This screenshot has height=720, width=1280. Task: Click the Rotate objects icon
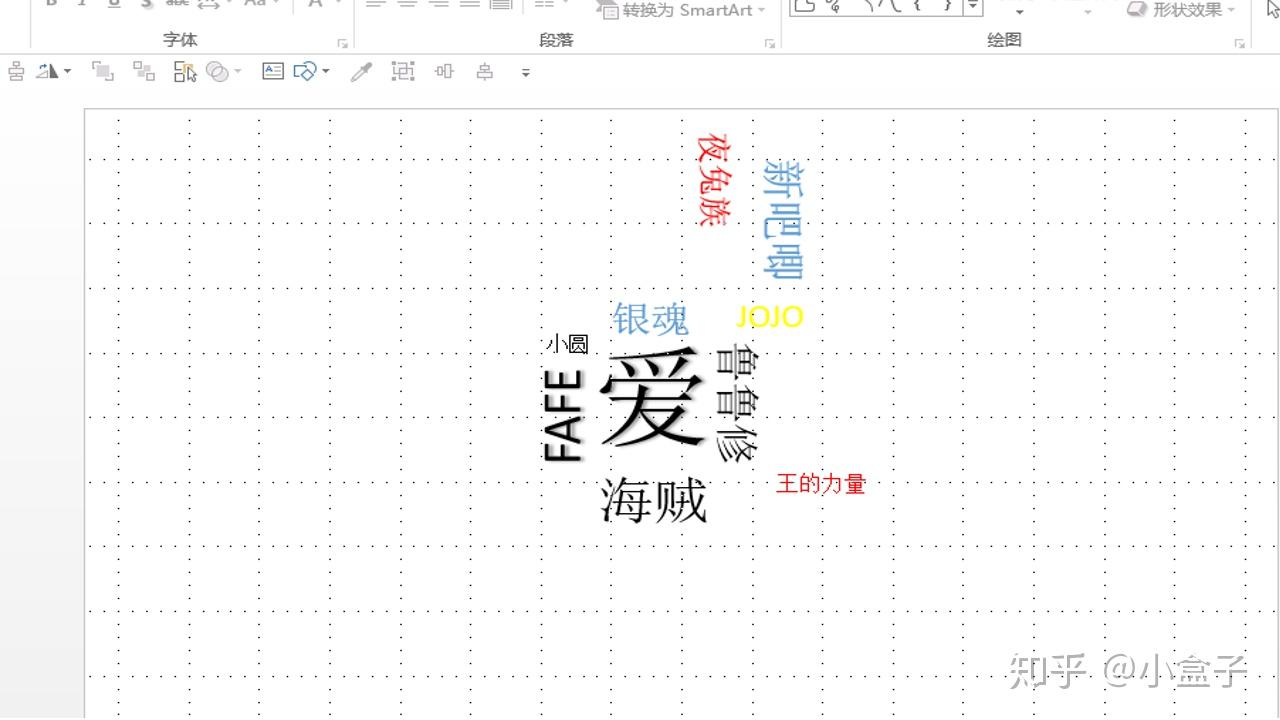pos(46,72)
